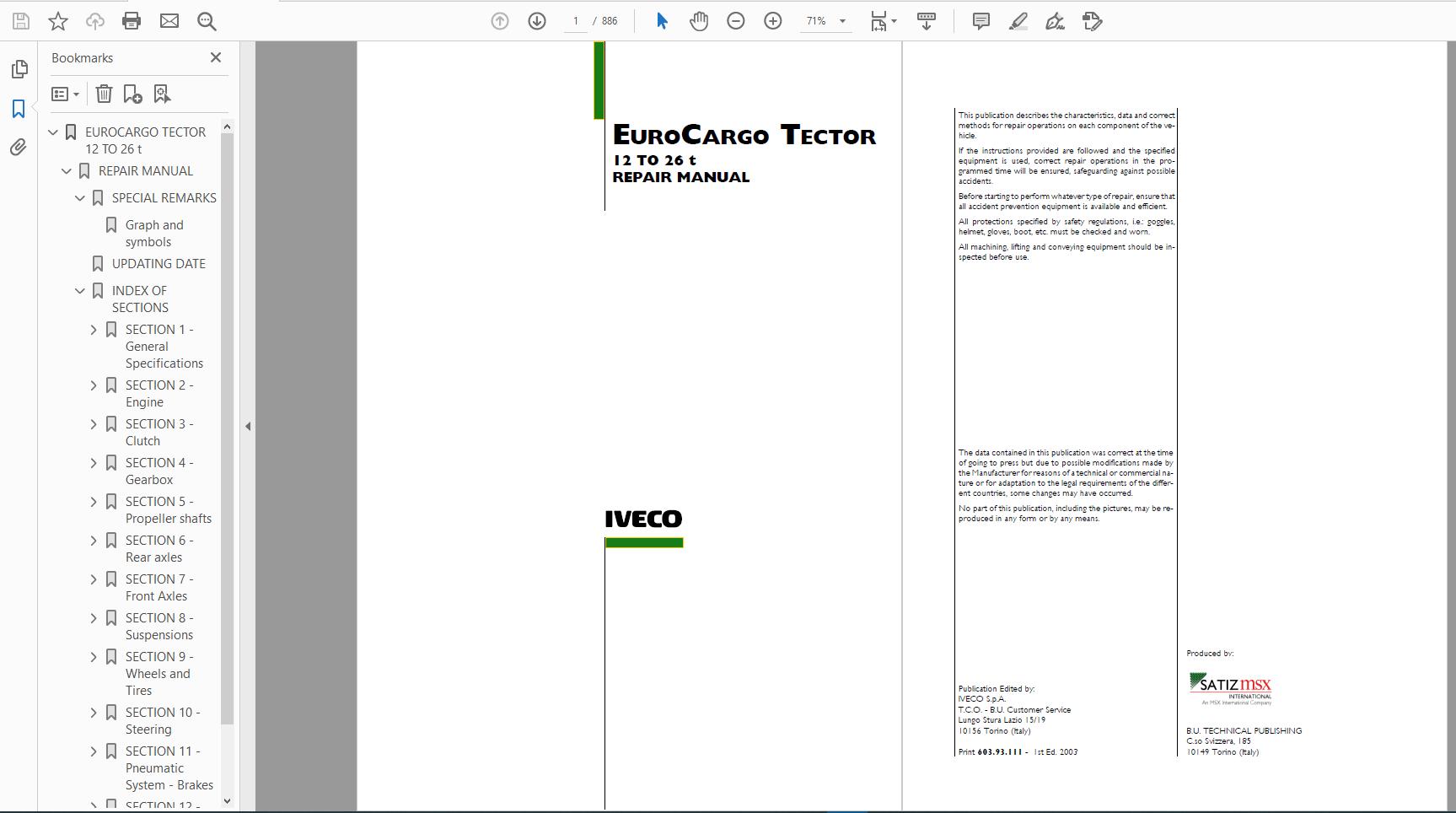
Task: Select the highlight text pen tool
Action: click(1018, 21)
